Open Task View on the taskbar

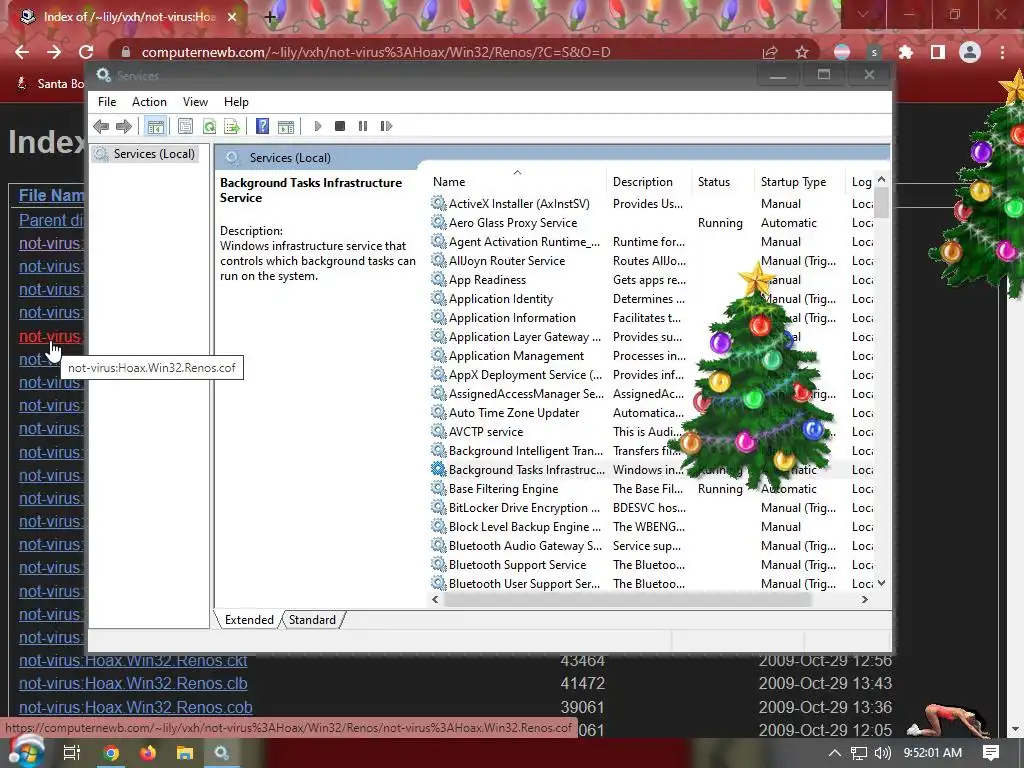pos(72,753)
